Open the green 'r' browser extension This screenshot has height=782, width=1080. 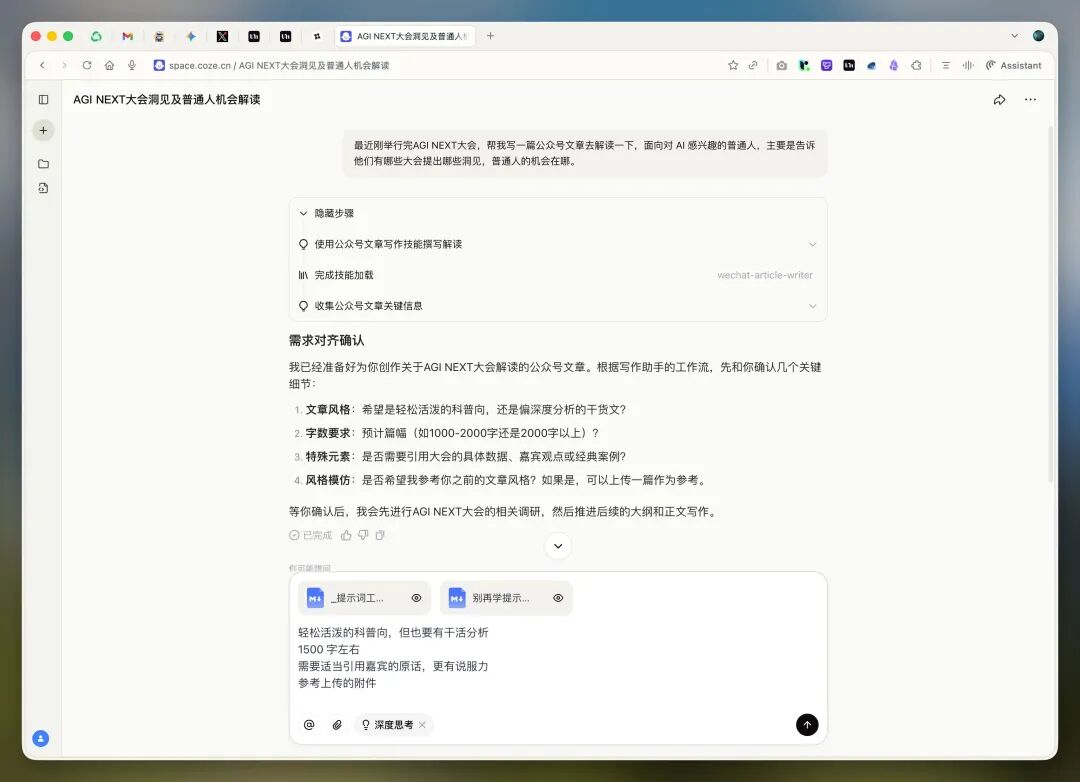click(x=804, y=65)
